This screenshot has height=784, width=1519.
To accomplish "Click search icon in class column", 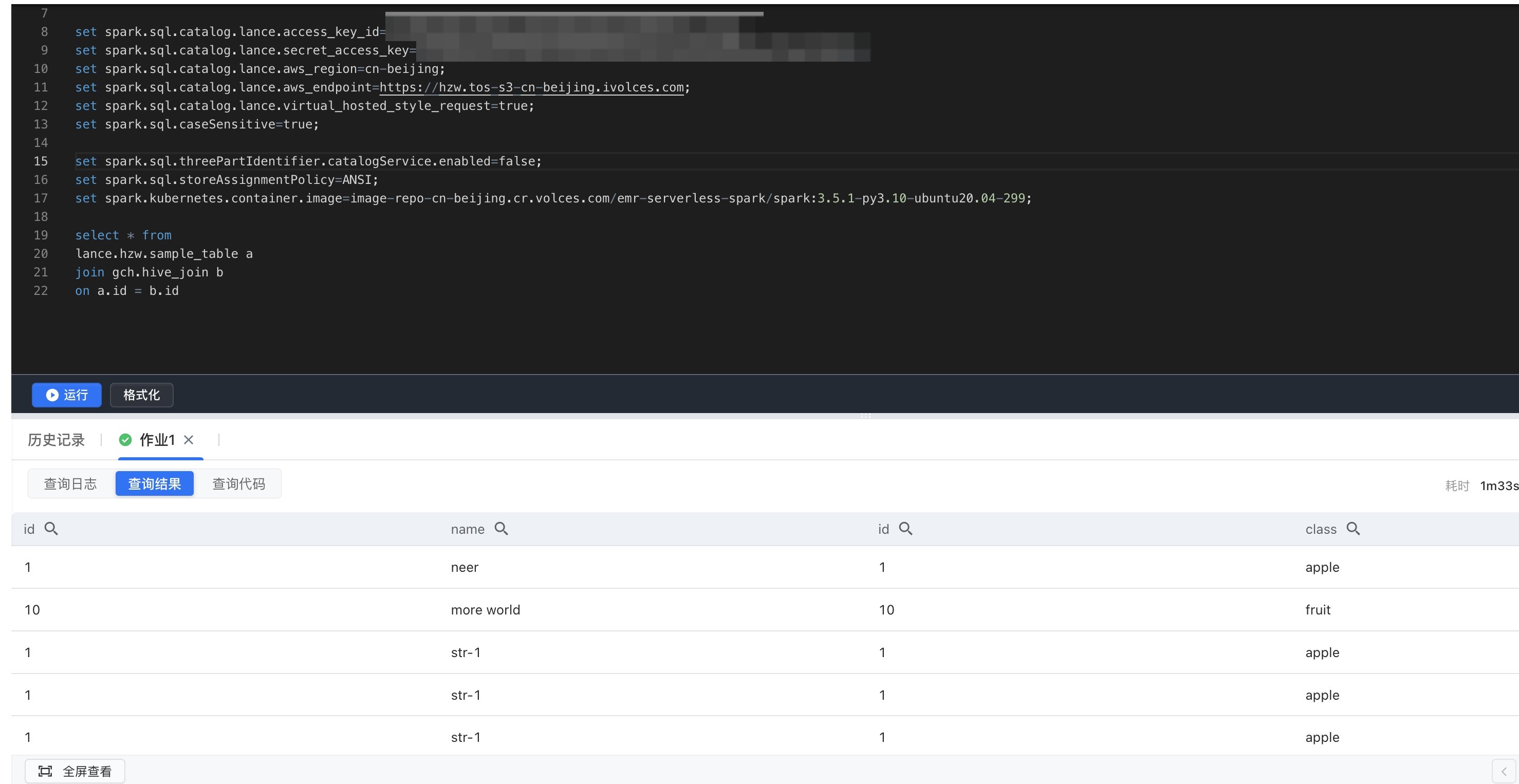I will (1354, 529).
